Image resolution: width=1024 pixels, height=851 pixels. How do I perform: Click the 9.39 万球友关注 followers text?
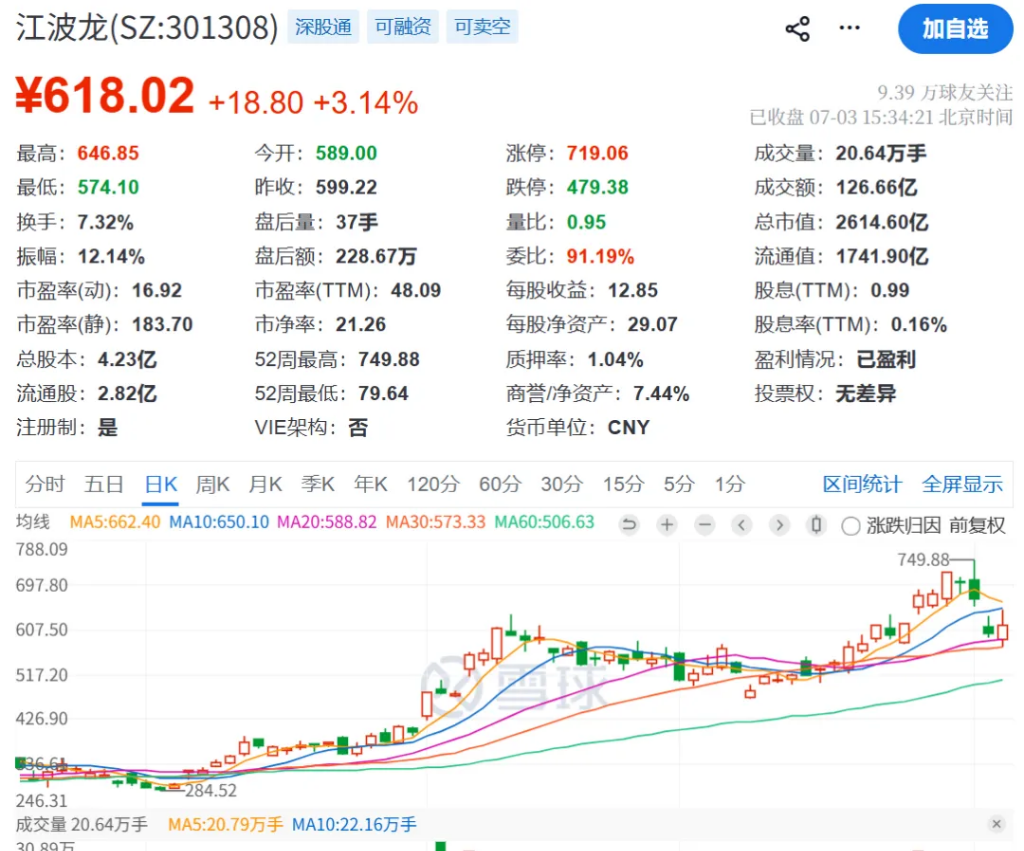[x=944, y=93]
